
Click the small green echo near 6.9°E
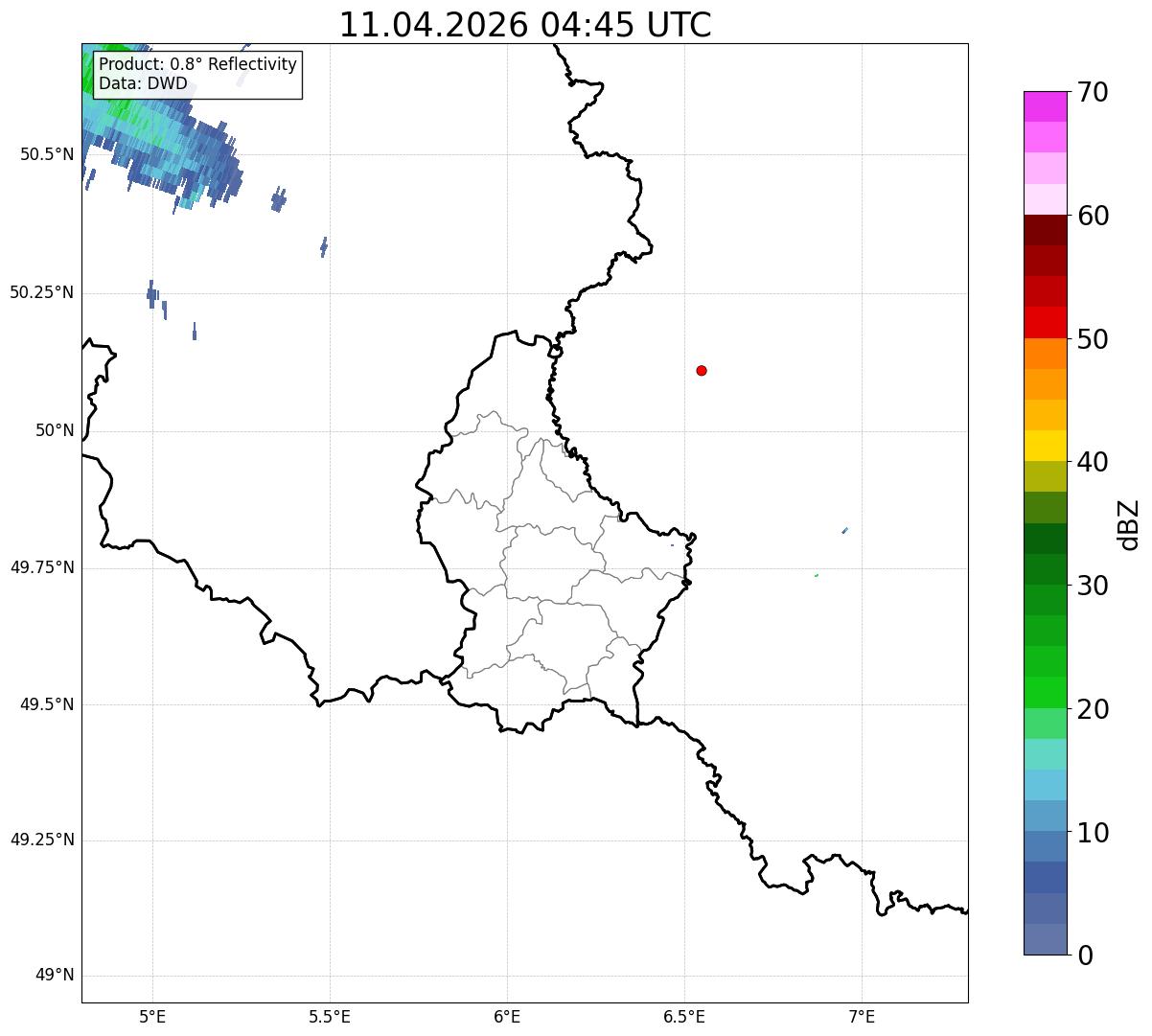816,575
